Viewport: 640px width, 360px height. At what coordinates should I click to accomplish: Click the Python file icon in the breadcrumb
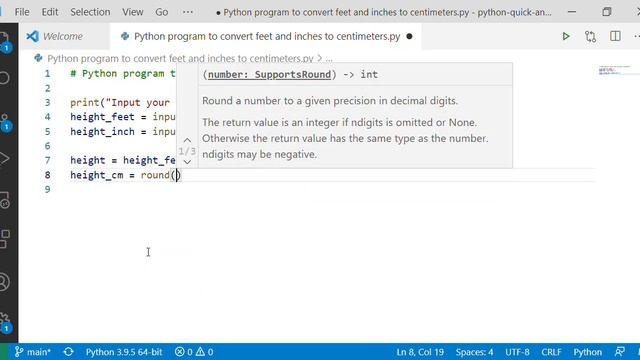38,58
